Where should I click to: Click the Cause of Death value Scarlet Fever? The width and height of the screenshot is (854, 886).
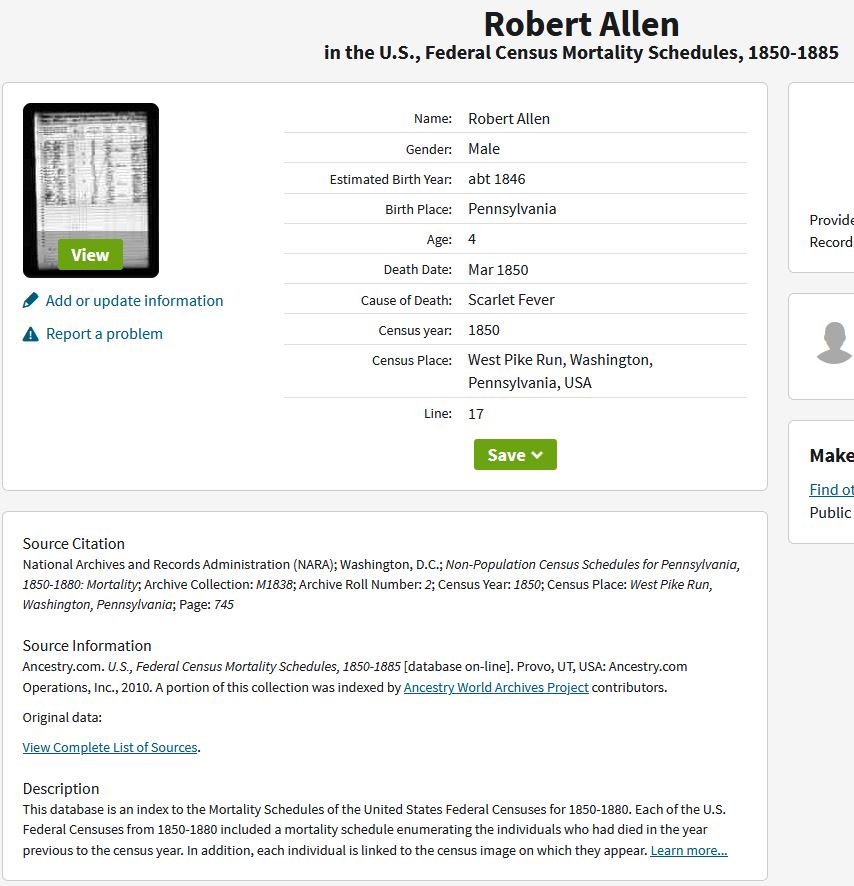click(511, 300)
